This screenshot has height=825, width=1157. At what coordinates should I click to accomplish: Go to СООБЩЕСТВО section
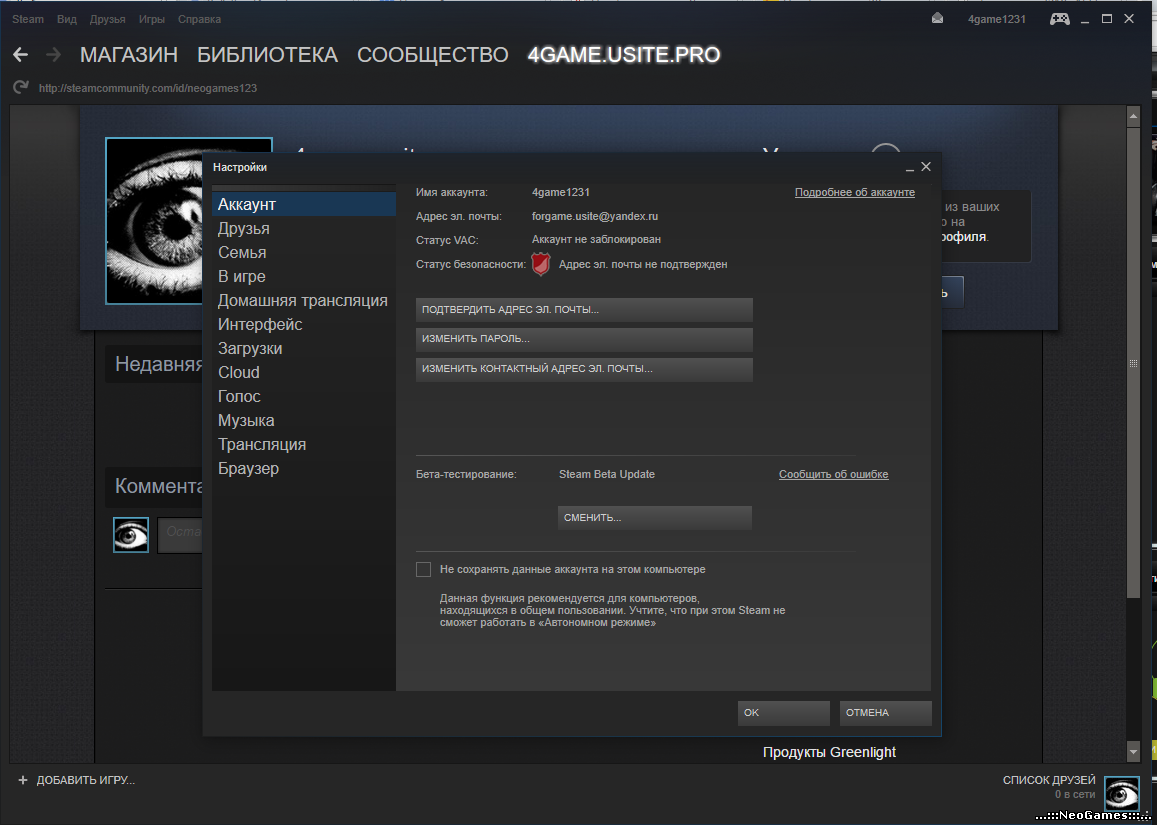432,55
